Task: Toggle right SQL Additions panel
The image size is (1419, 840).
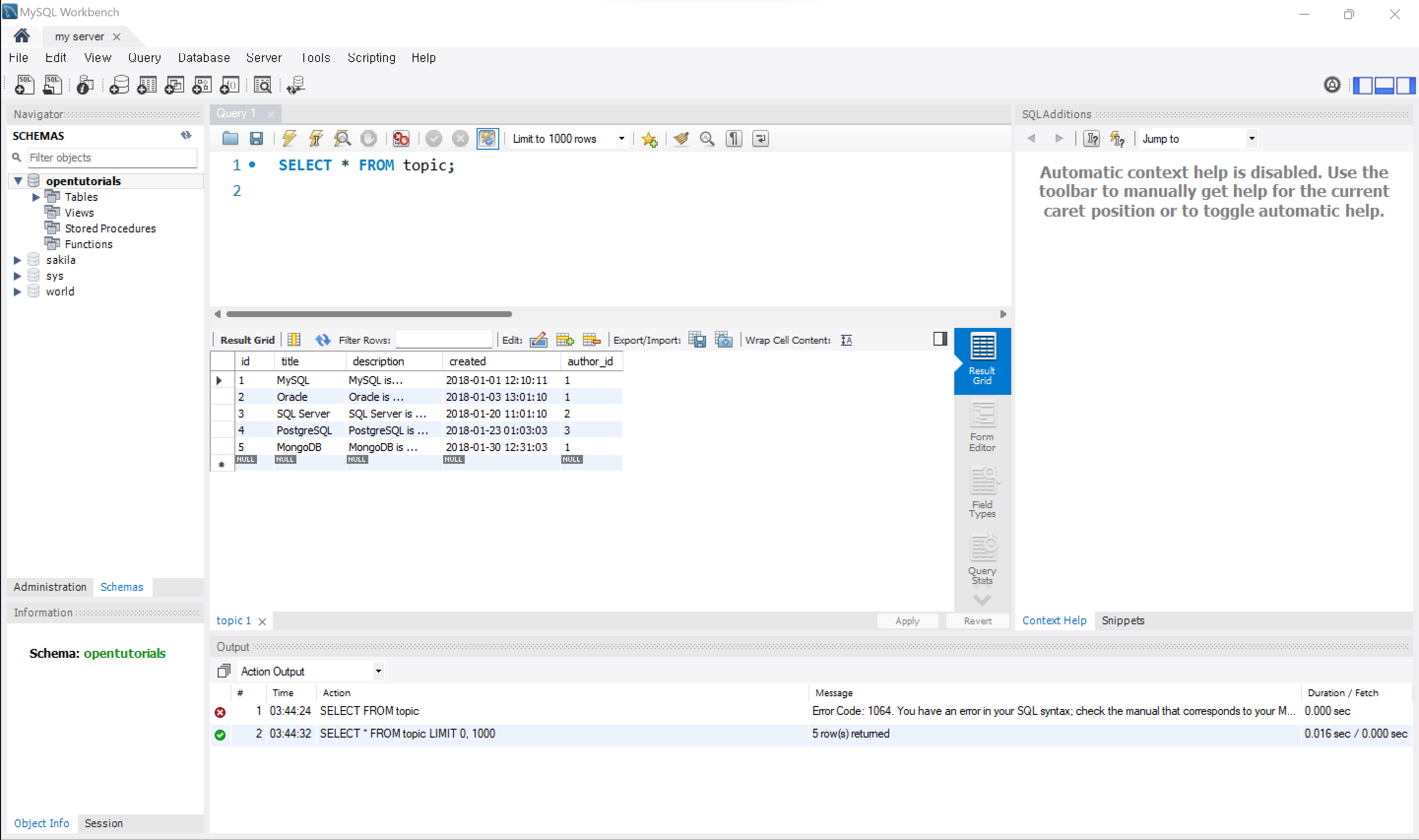Action: coord(1405,86)
